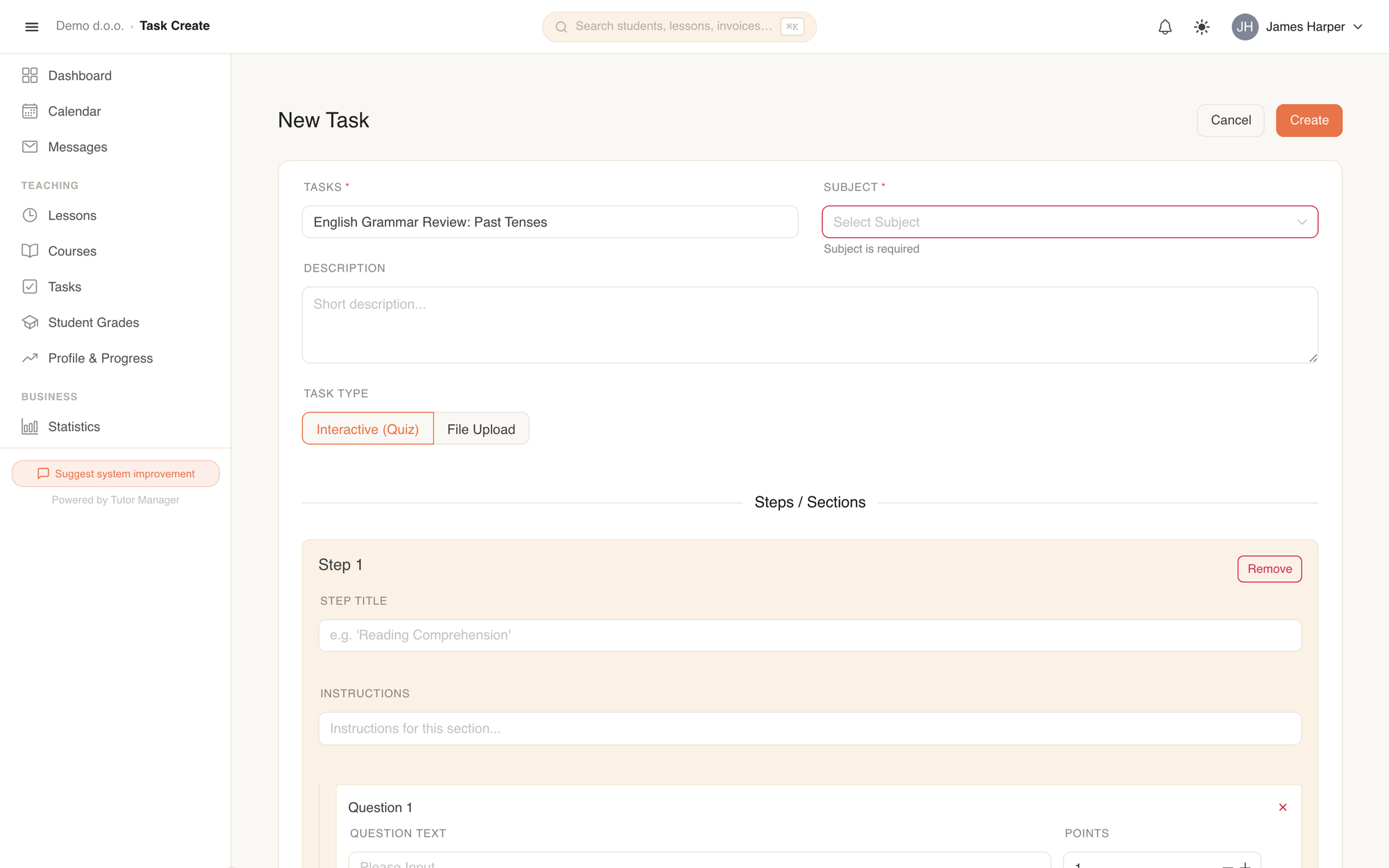
Task: Click the Tasks checkmark icon
Action: coord(30,287)
